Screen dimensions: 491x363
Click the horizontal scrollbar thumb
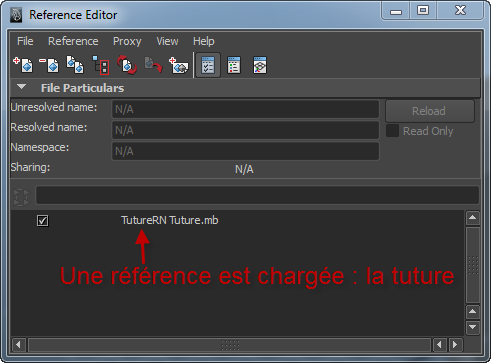pyautogui.click(x=230, y=345)
